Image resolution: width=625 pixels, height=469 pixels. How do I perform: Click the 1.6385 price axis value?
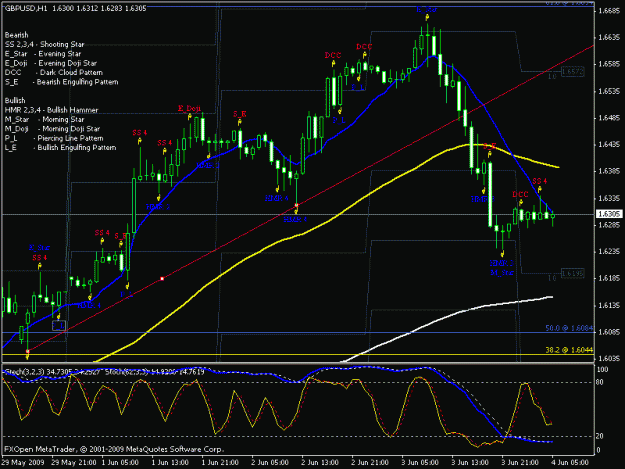pos(609,171)
